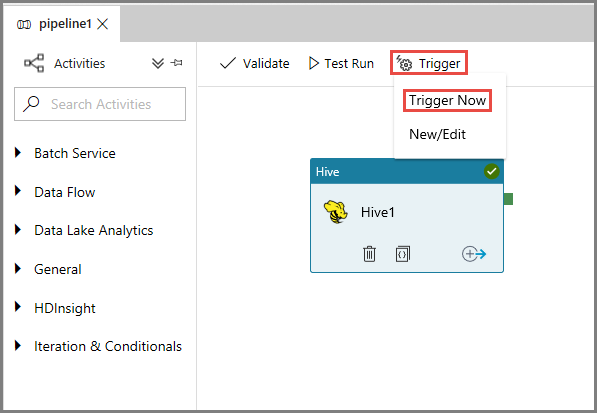Screen dimensions: 597x413
Task: Click the add output connector arrow icon
Action: coord(474,254)
